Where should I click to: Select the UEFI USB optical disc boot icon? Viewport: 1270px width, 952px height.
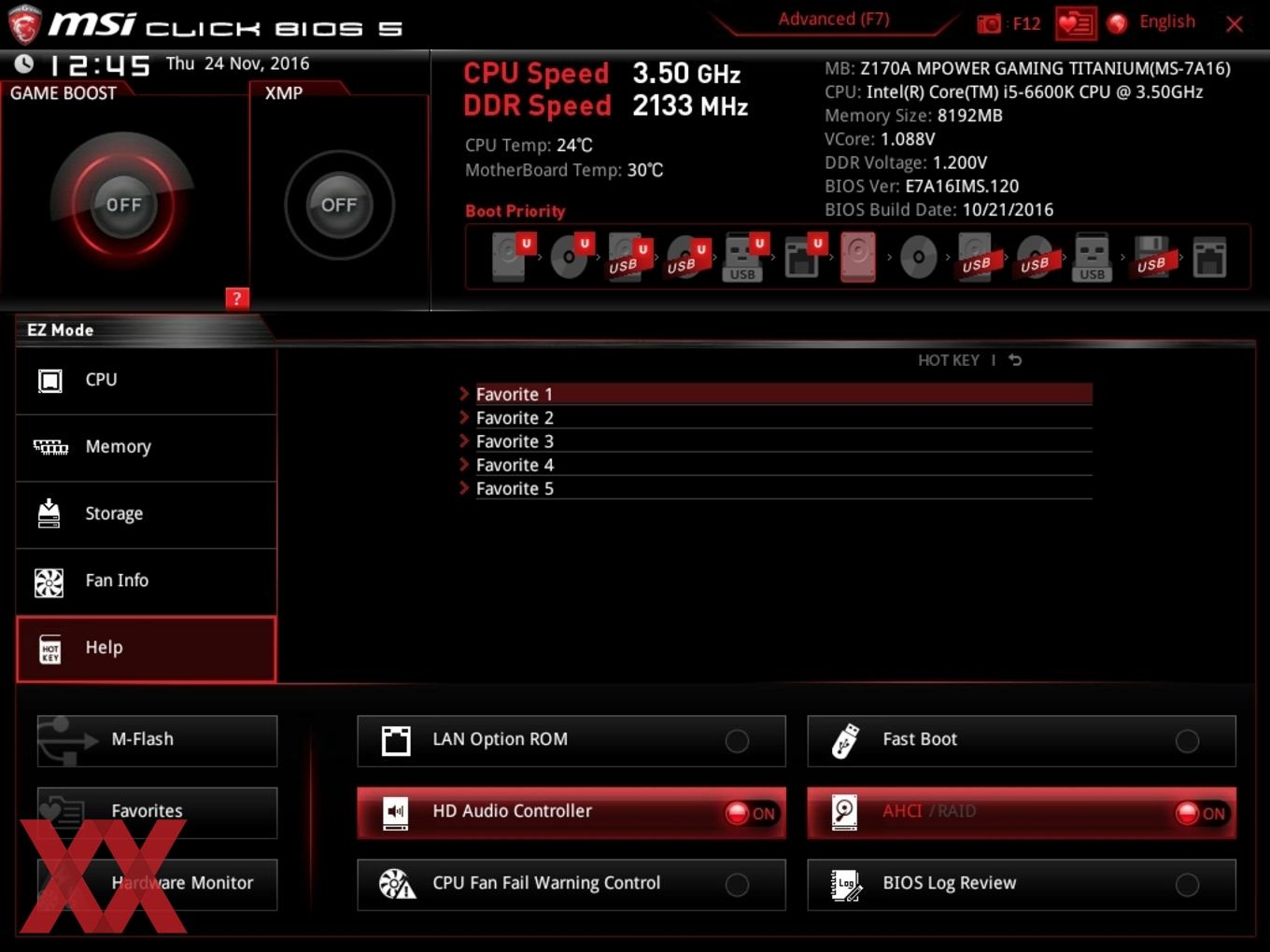point(686,257)
